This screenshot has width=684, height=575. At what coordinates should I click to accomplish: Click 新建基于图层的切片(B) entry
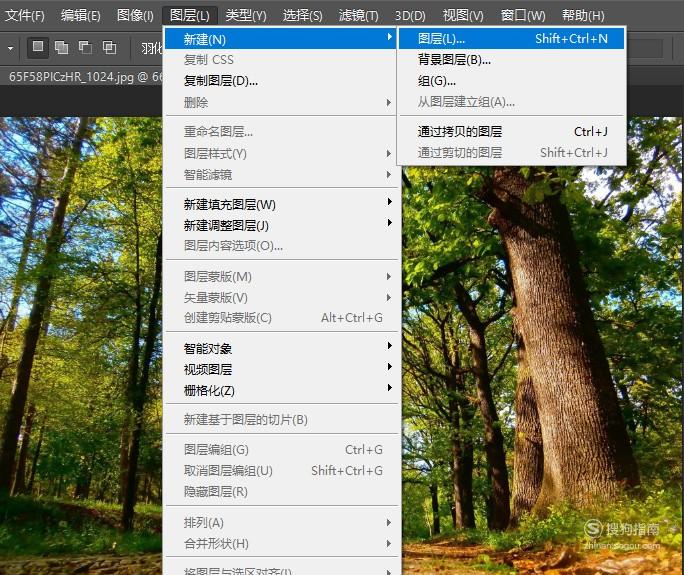point(281,420)
